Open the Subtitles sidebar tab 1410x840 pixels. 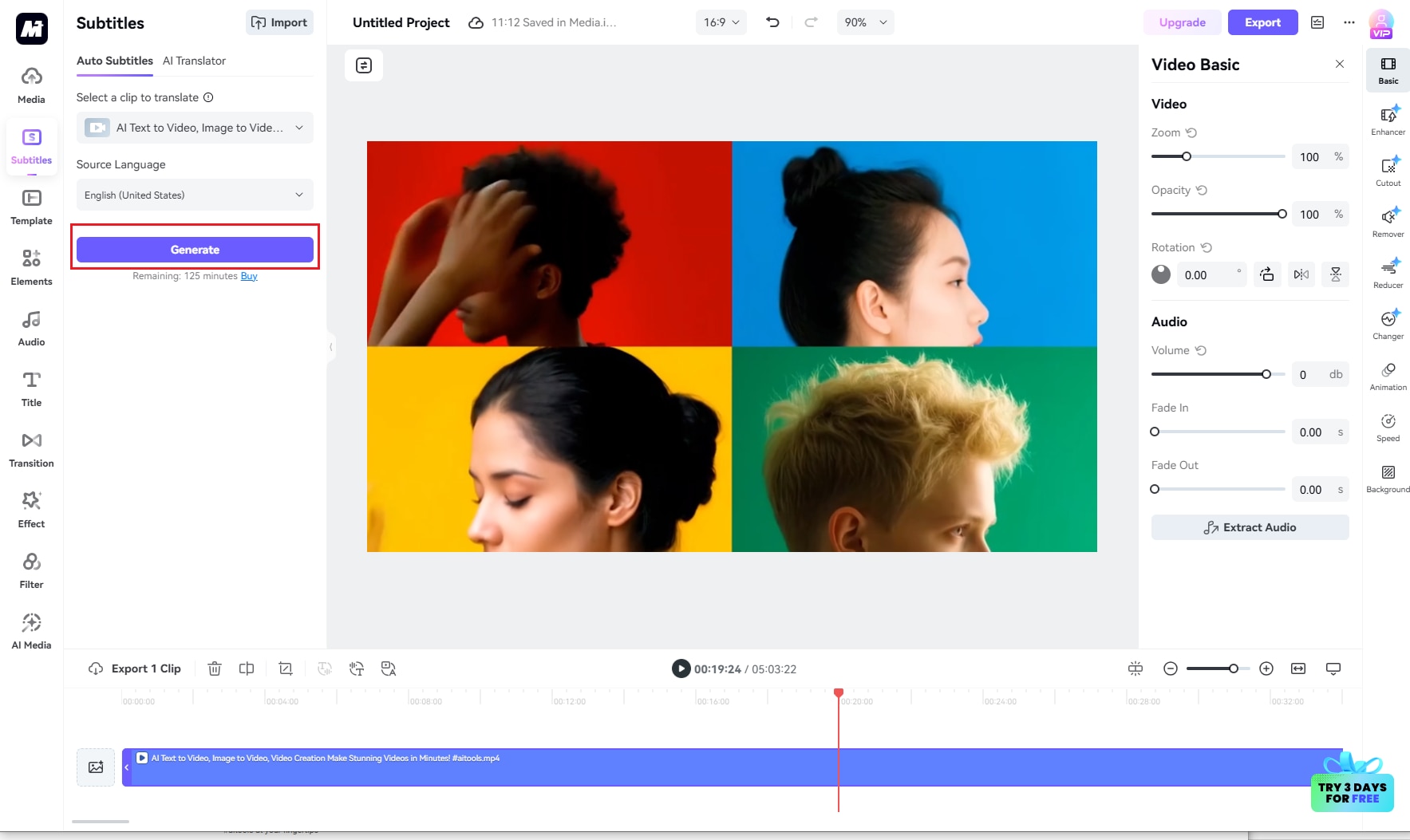point(31,146)
